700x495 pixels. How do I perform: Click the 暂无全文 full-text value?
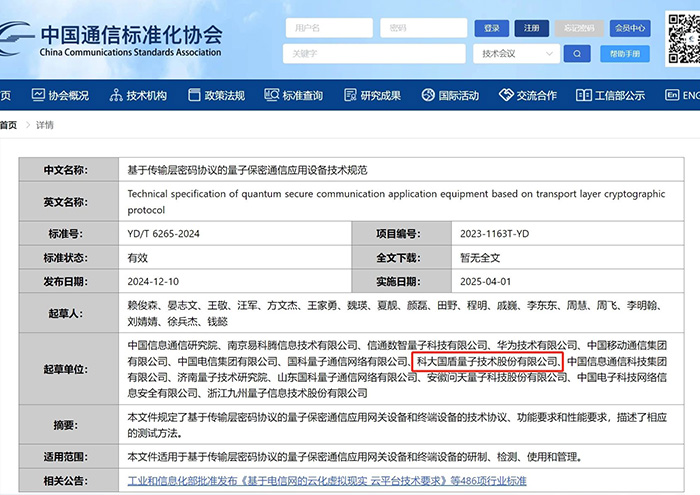(480, 258)
